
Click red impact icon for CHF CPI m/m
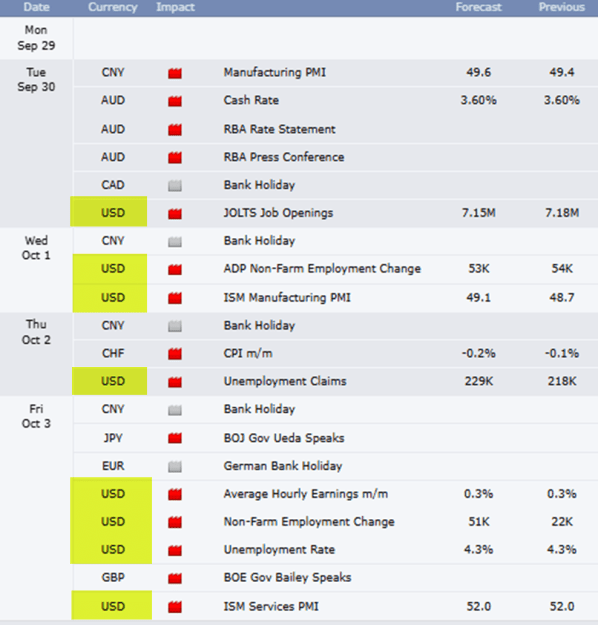(x=175, y=354)
